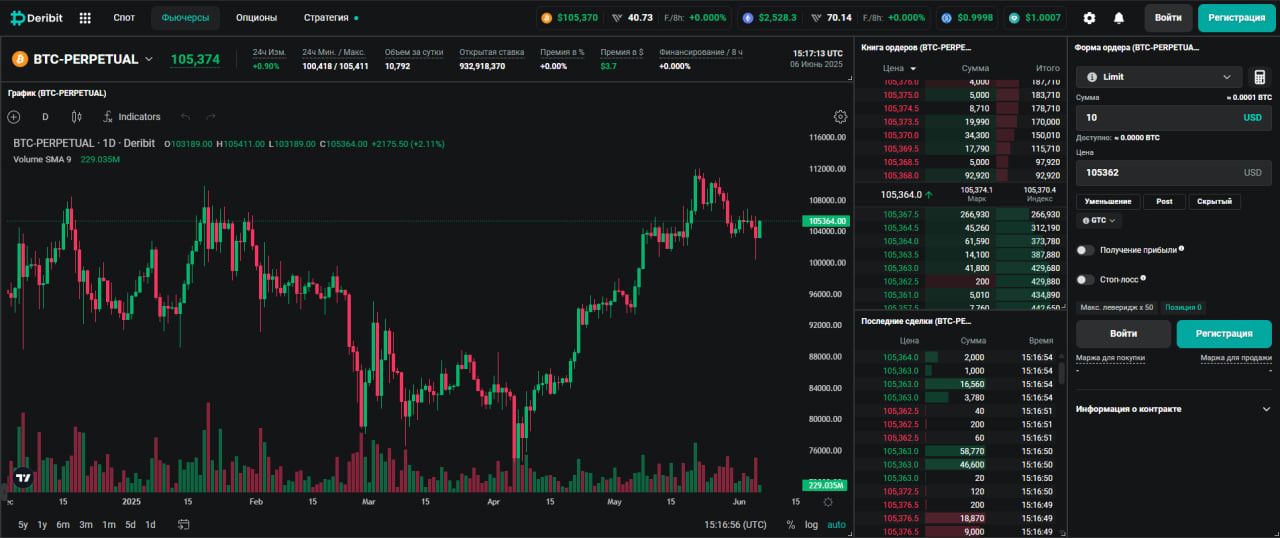Click the ETH price ticker icon
Viewport: 1280px width, 538px height.
pos(747,18)
